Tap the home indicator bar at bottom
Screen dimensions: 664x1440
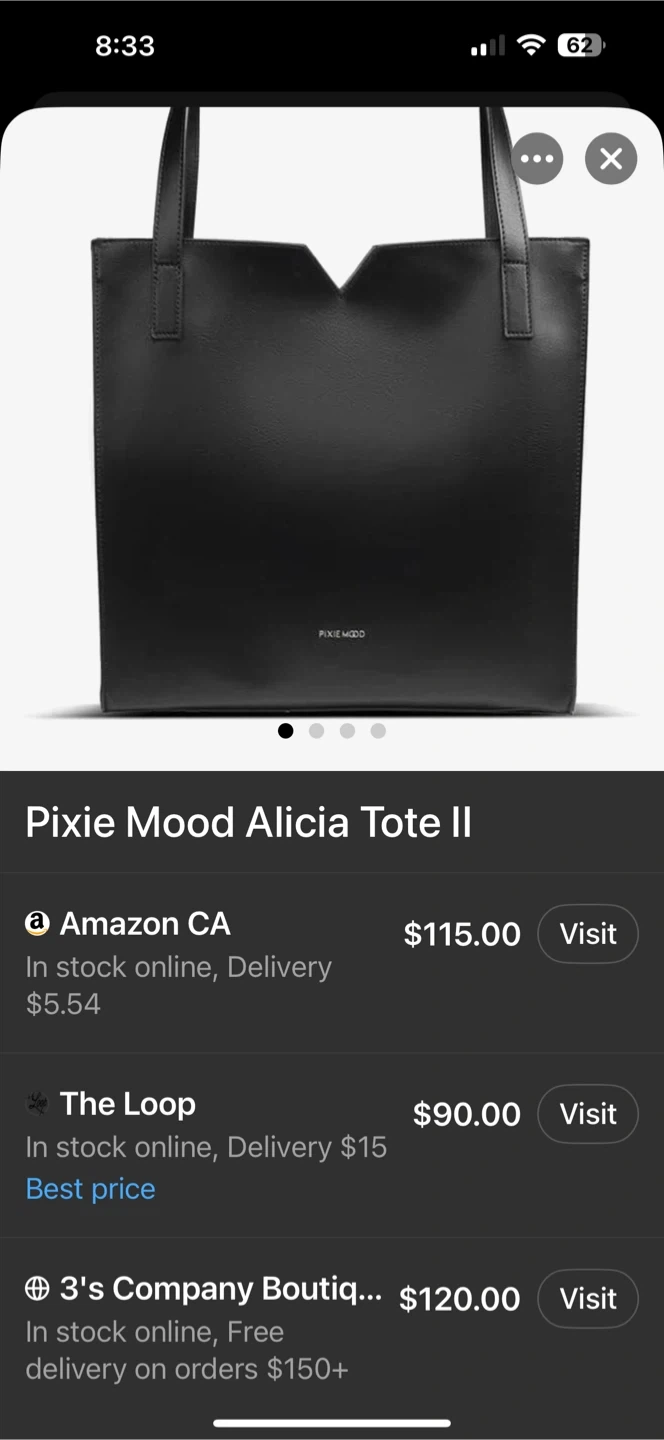tap(332, 1423)
